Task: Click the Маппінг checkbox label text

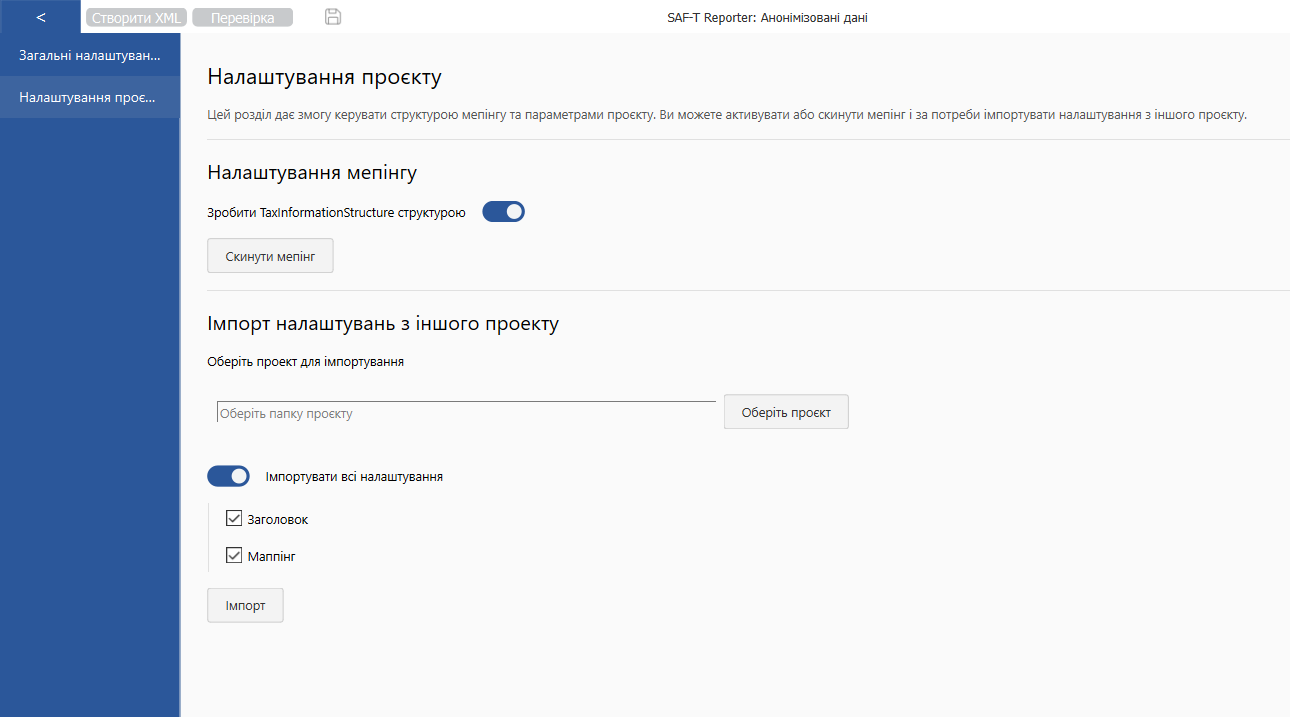Action: click(271, 556)
